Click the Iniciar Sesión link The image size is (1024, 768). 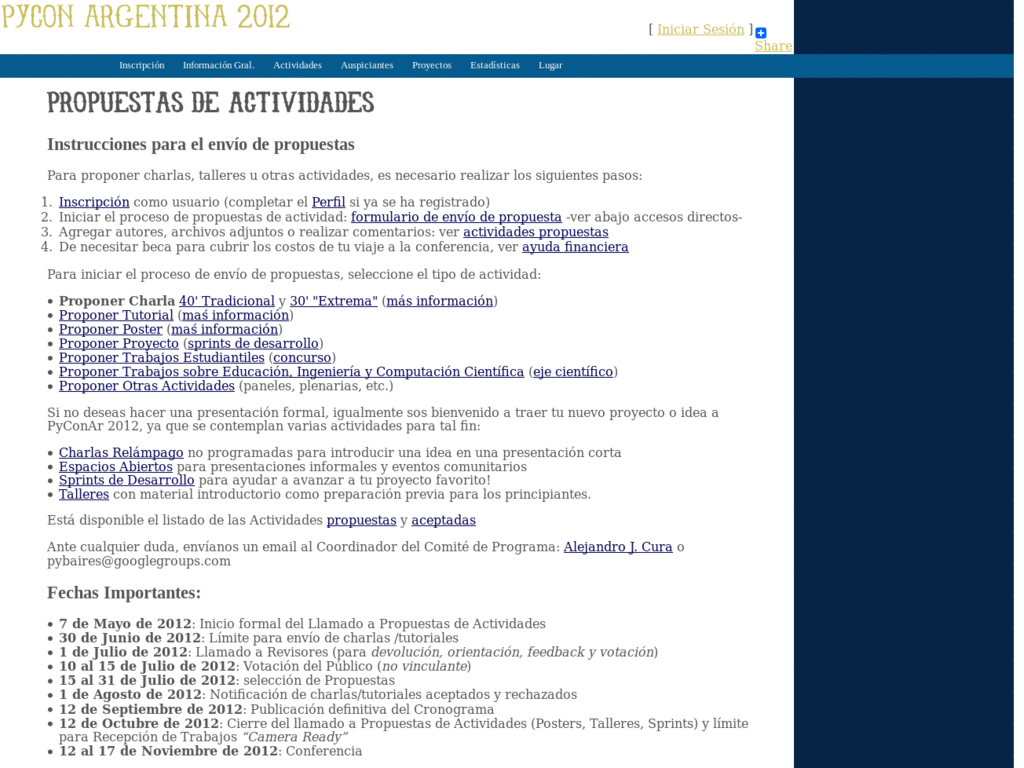pos(700,29)
